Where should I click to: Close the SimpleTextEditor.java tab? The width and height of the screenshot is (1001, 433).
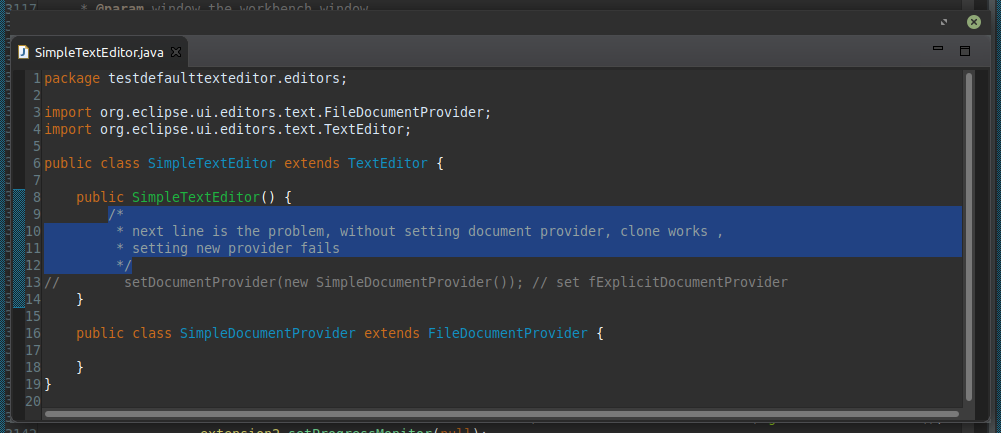[x=176, y=52]
